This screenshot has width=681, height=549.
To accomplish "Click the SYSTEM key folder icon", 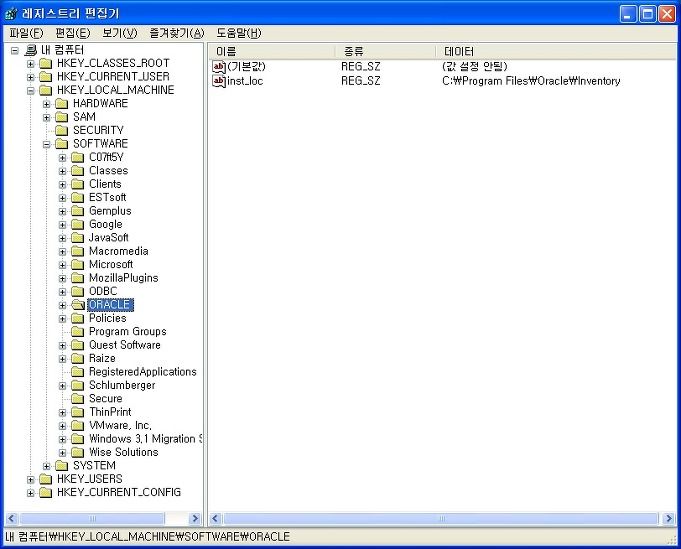I will [62, 466].
